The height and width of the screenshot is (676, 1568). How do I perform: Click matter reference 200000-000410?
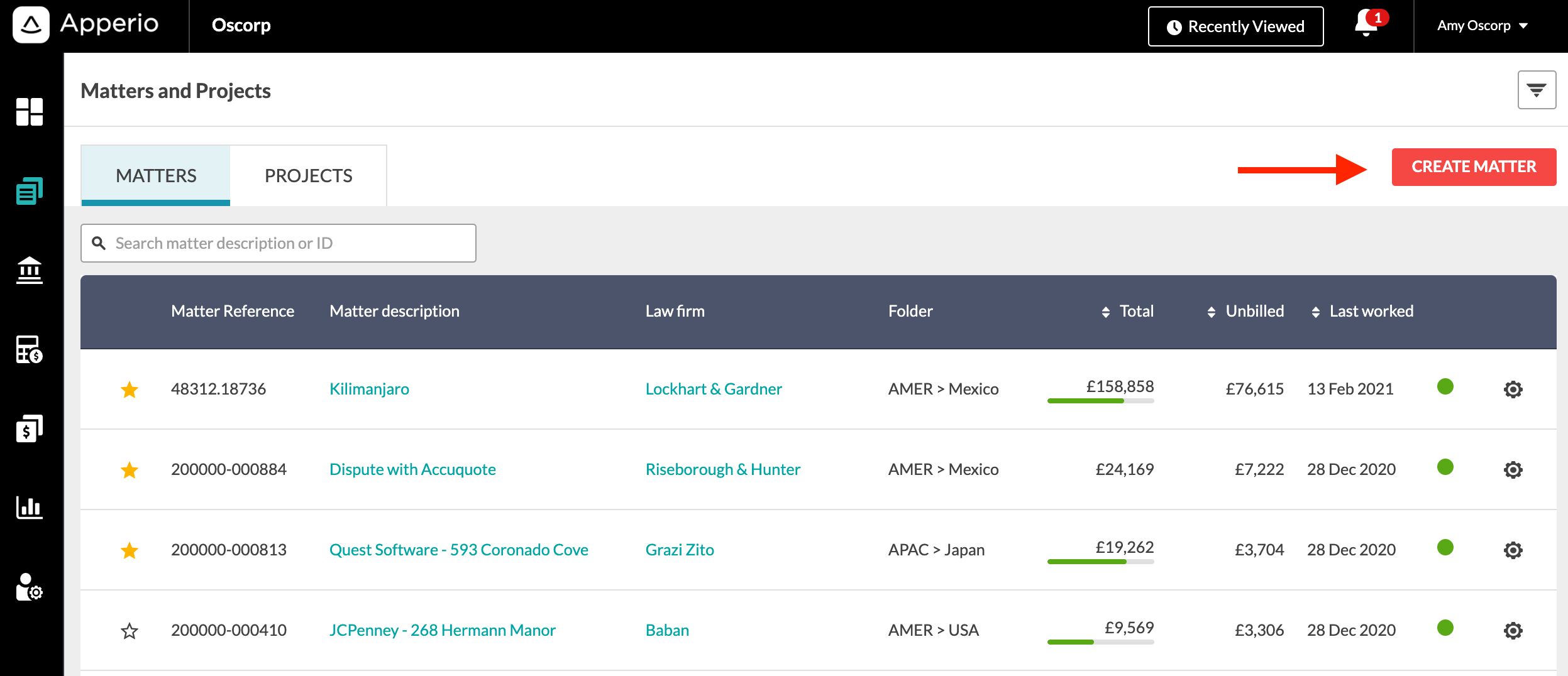[x=229, y=631]
